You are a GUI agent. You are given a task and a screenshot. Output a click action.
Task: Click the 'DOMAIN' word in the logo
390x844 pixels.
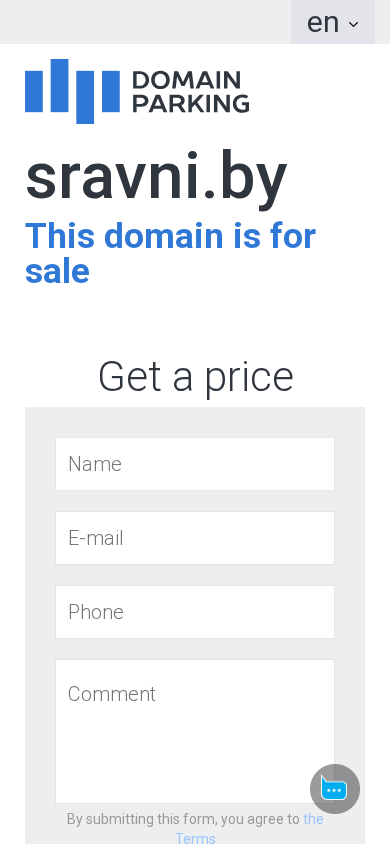(187, 80)
